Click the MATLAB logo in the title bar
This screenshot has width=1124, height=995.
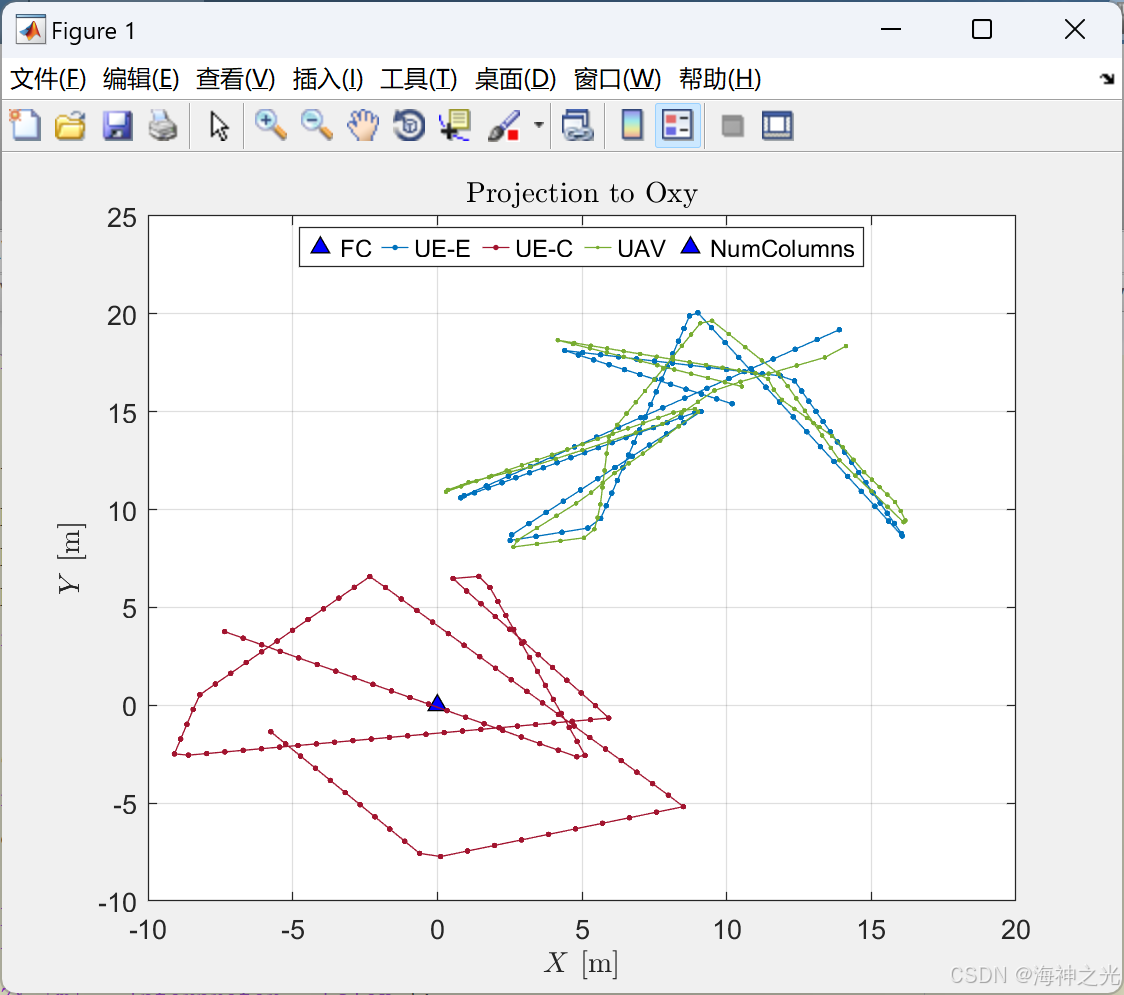(x=31, y=29)
